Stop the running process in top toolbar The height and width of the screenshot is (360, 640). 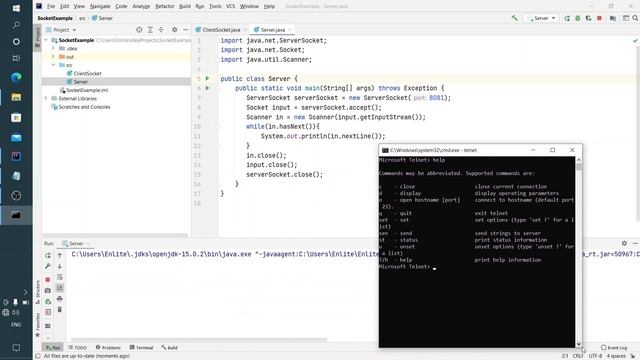pyautogui.click(x=599, y=18)
